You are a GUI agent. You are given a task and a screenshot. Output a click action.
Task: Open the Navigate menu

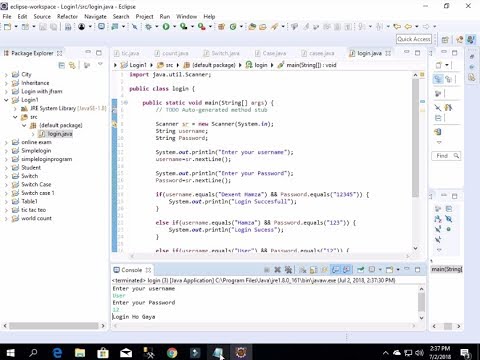(95, 16)
